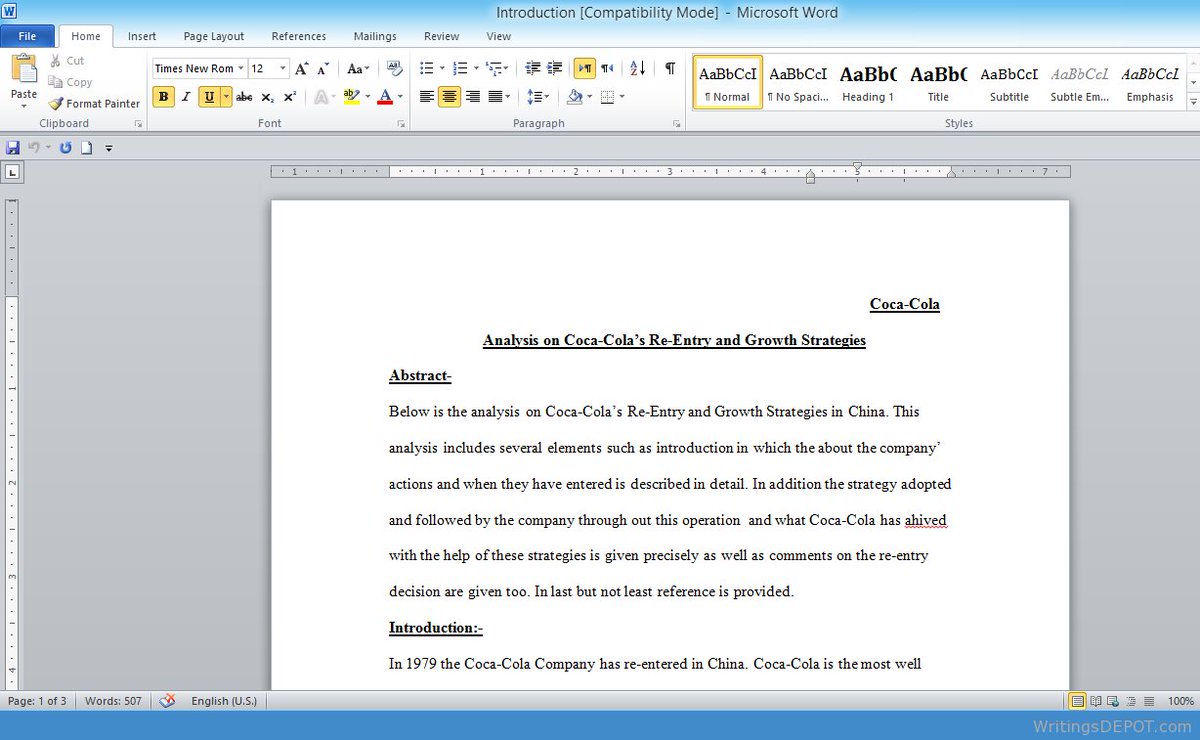
Task: Clear formatting with the eraser icon
Action: pos(394,68)
